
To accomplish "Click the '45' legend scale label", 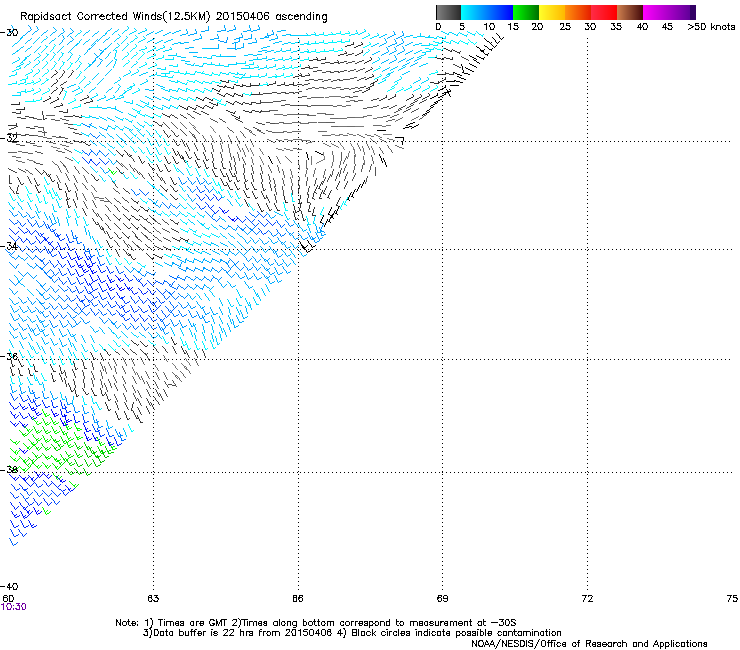I will [x=667, y=27].
